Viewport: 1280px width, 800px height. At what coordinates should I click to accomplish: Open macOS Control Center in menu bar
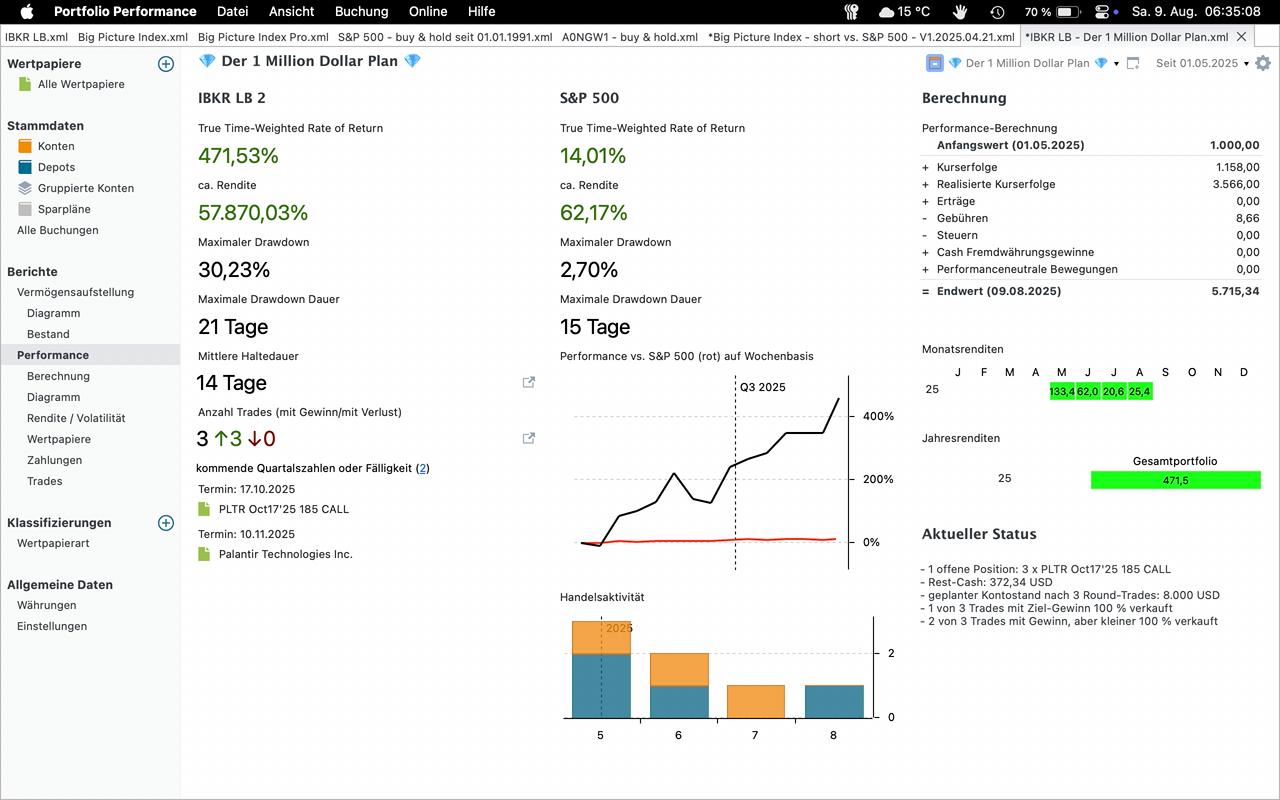coord(1103,12)
